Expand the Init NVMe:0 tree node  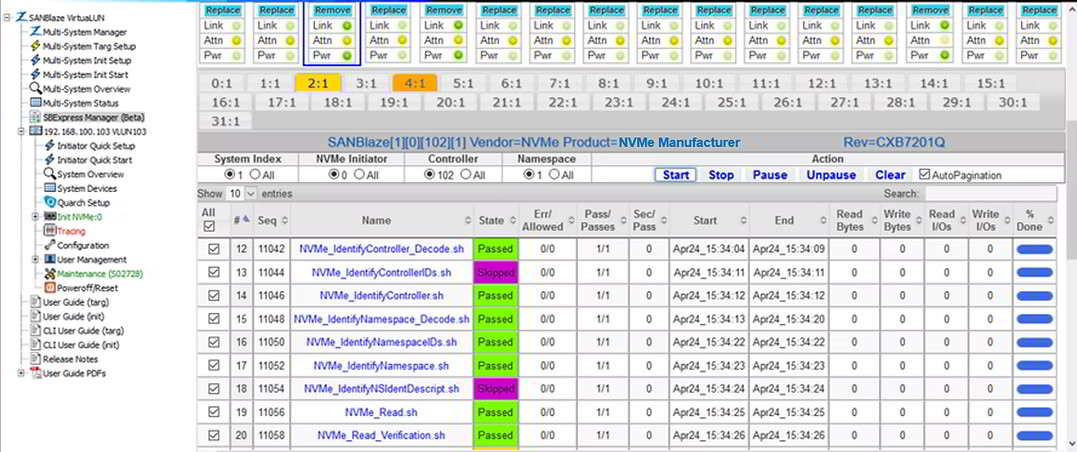pyautogui.click(x=36, y=217)
